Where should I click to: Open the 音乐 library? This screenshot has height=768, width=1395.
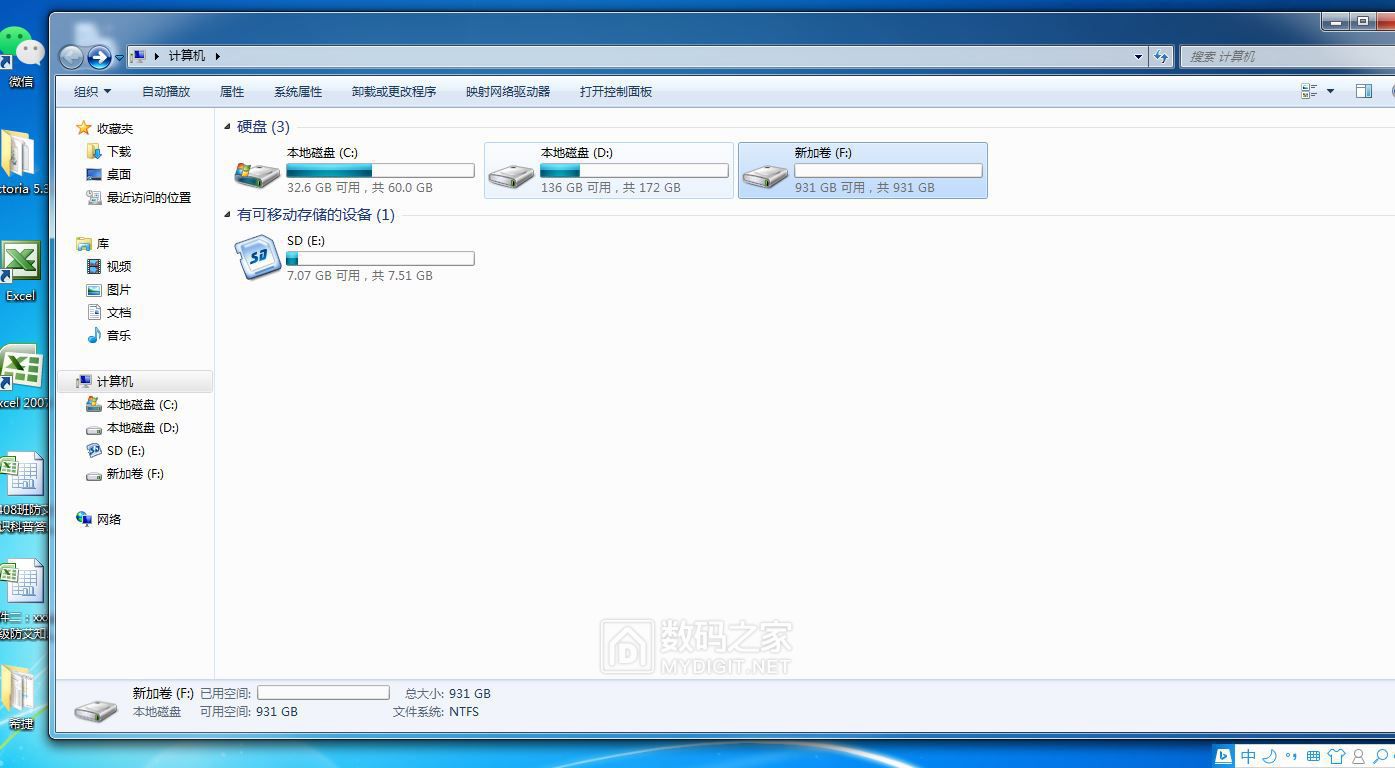coord(118,335)
